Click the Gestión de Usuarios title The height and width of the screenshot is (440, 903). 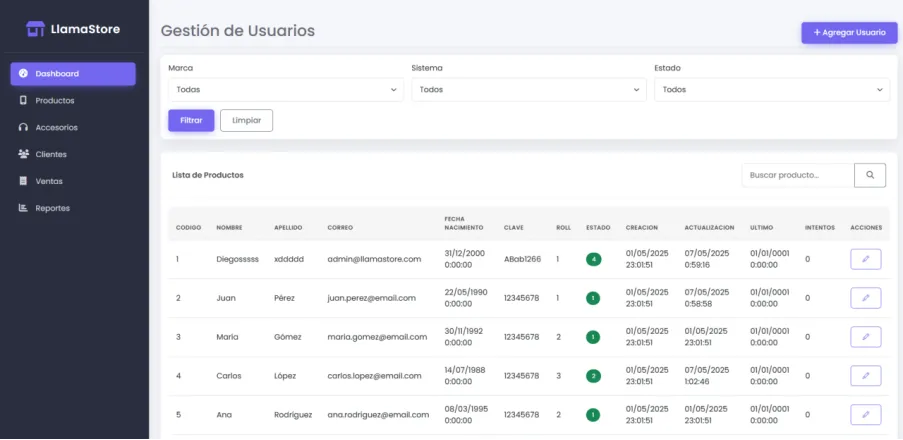[x=238, y=31]
